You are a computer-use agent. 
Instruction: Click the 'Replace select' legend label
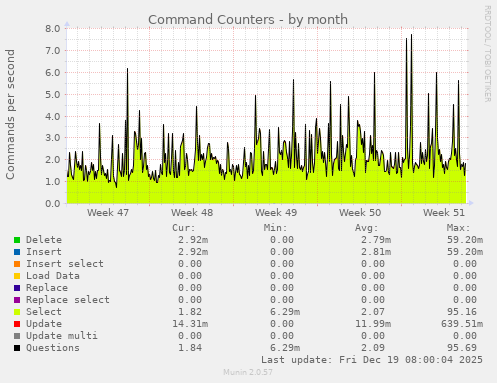pos(68,300)
